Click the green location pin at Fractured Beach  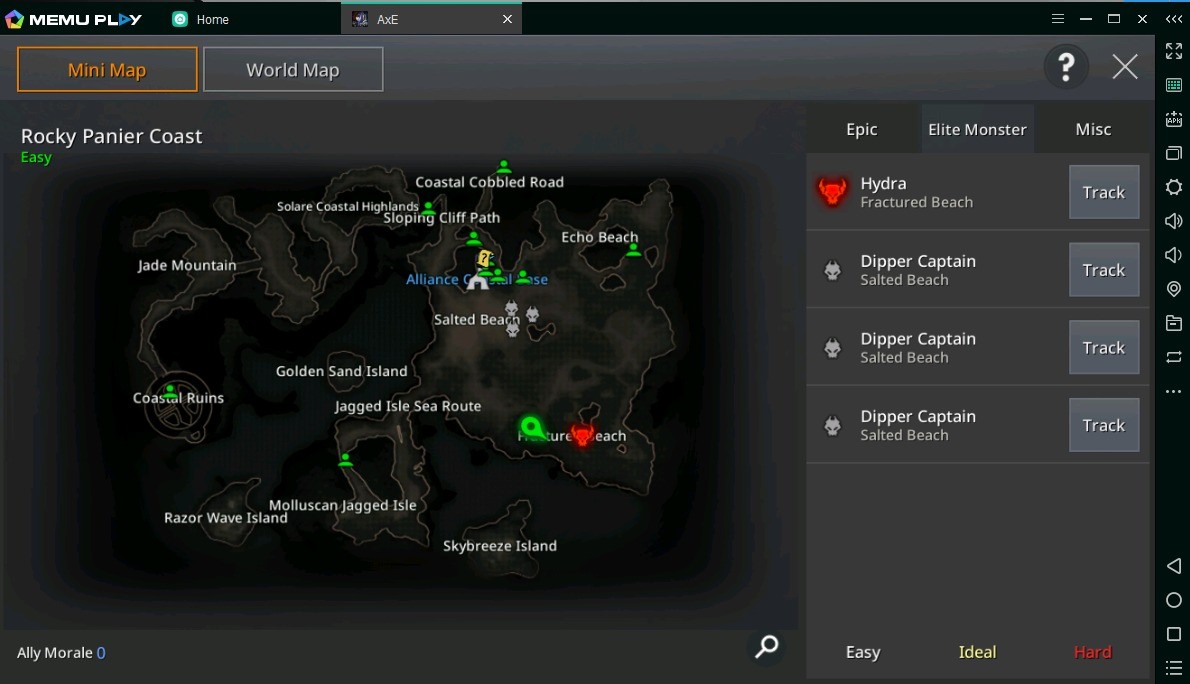(x=530, y=428)
